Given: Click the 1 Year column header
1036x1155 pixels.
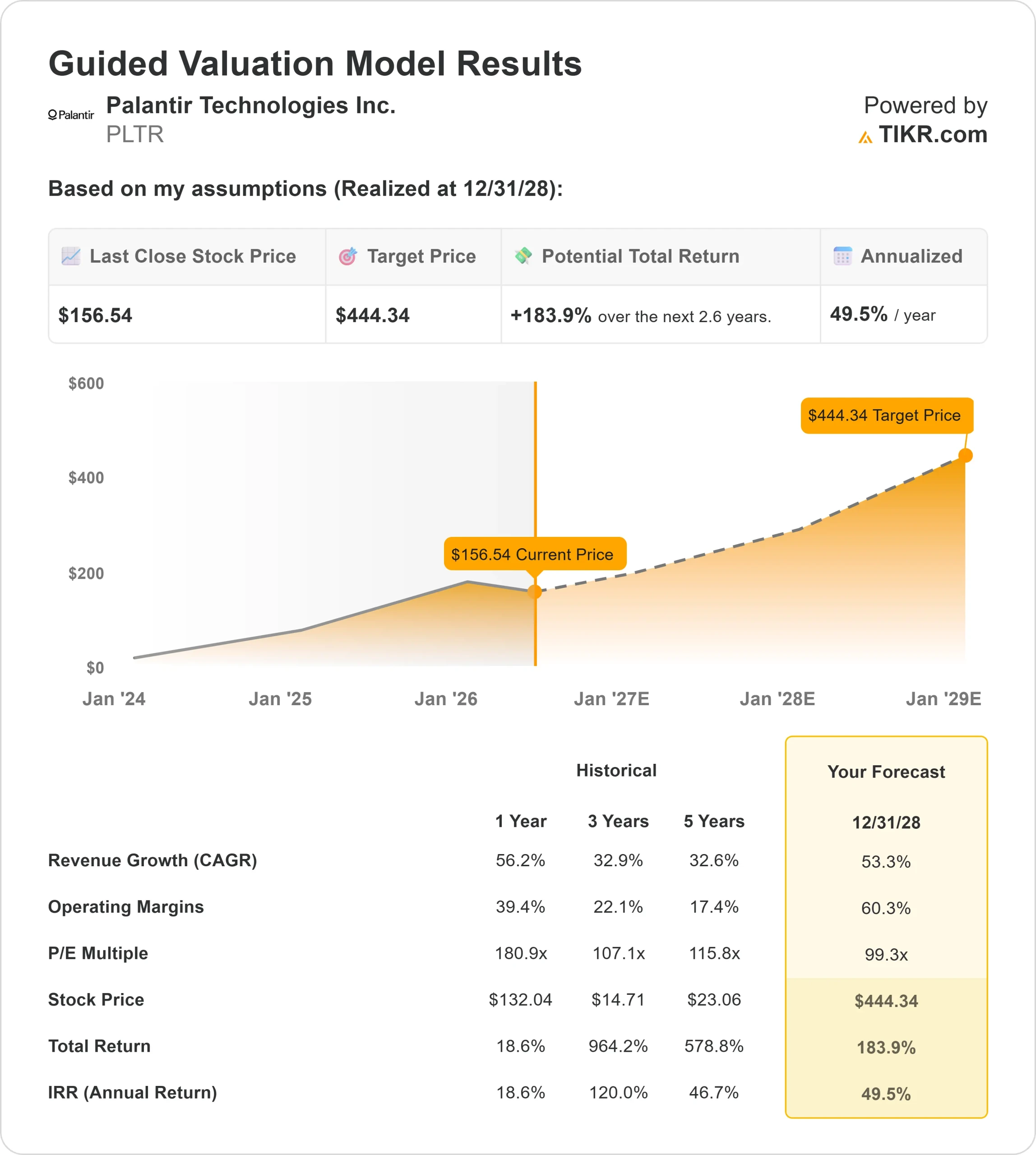Looking at the screenshot, I should click(521, 822).
